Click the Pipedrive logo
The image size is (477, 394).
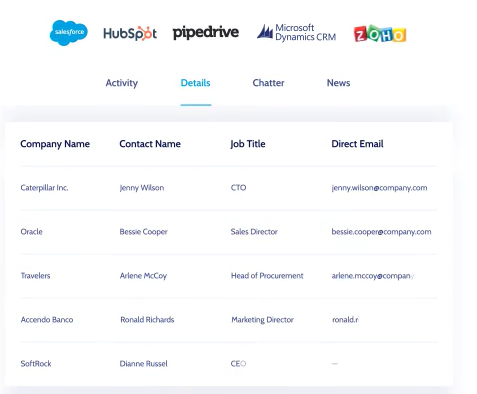coord(206,33)
